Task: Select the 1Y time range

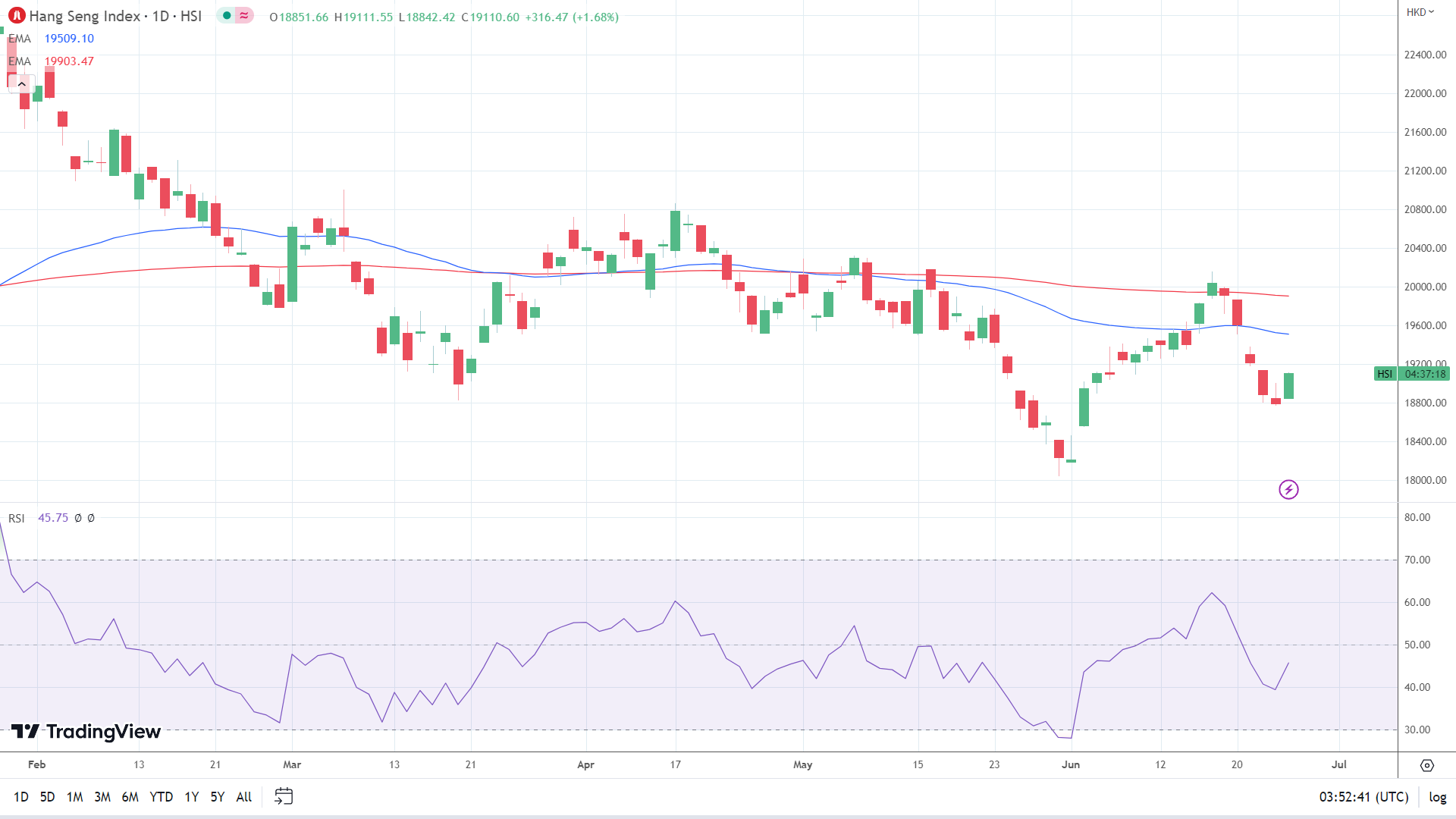Action: [192, 797]
